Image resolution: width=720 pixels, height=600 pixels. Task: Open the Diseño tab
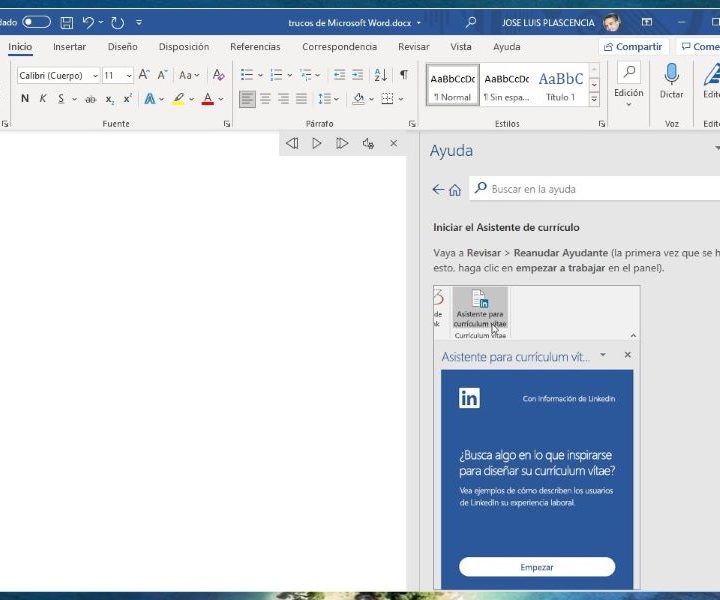tap(123, 47)
